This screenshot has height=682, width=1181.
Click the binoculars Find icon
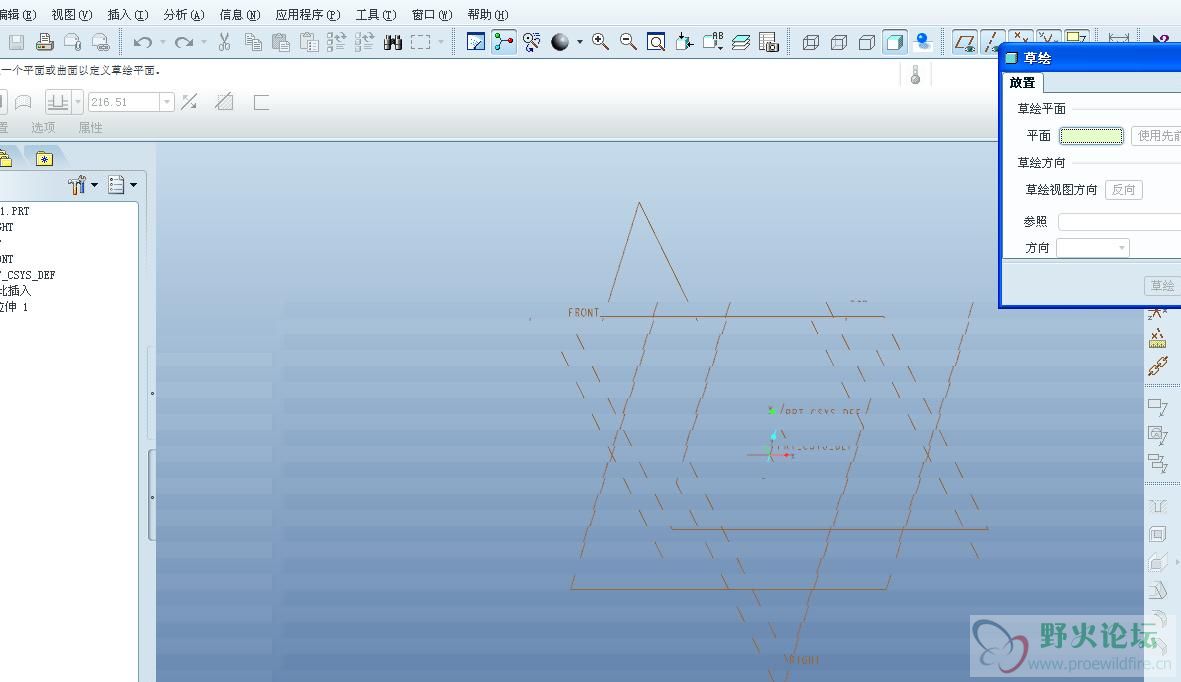[392, 42]
